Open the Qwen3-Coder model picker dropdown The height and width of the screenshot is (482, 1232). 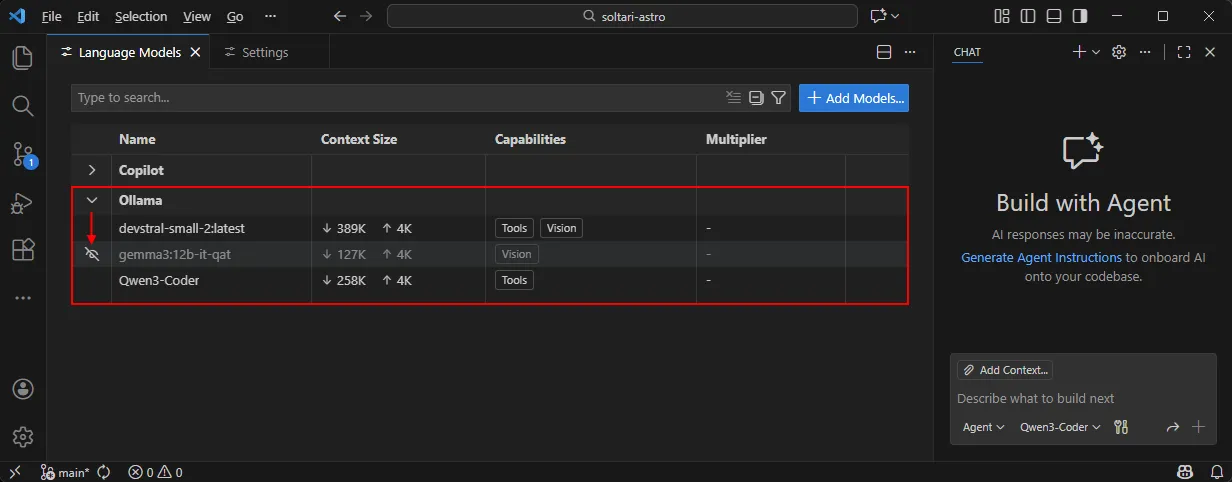1059,427
